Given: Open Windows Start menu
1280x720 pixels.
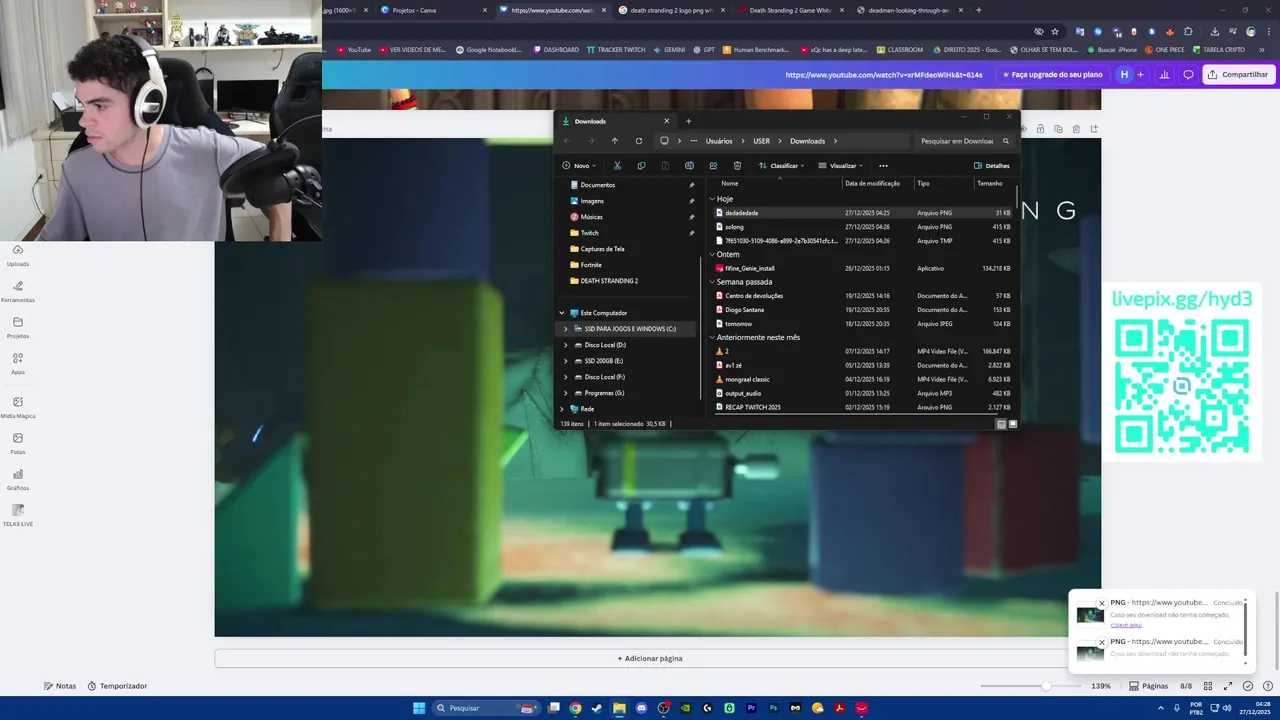Looking at the screenshot, I should coord(419,708).
